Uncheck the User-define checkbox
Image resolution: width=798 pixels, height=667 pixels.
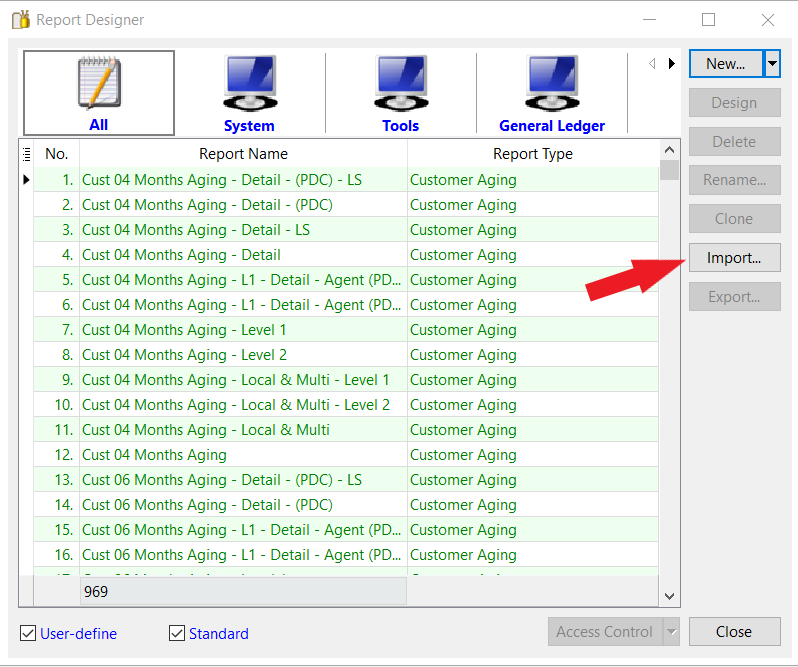coord(28,633)
